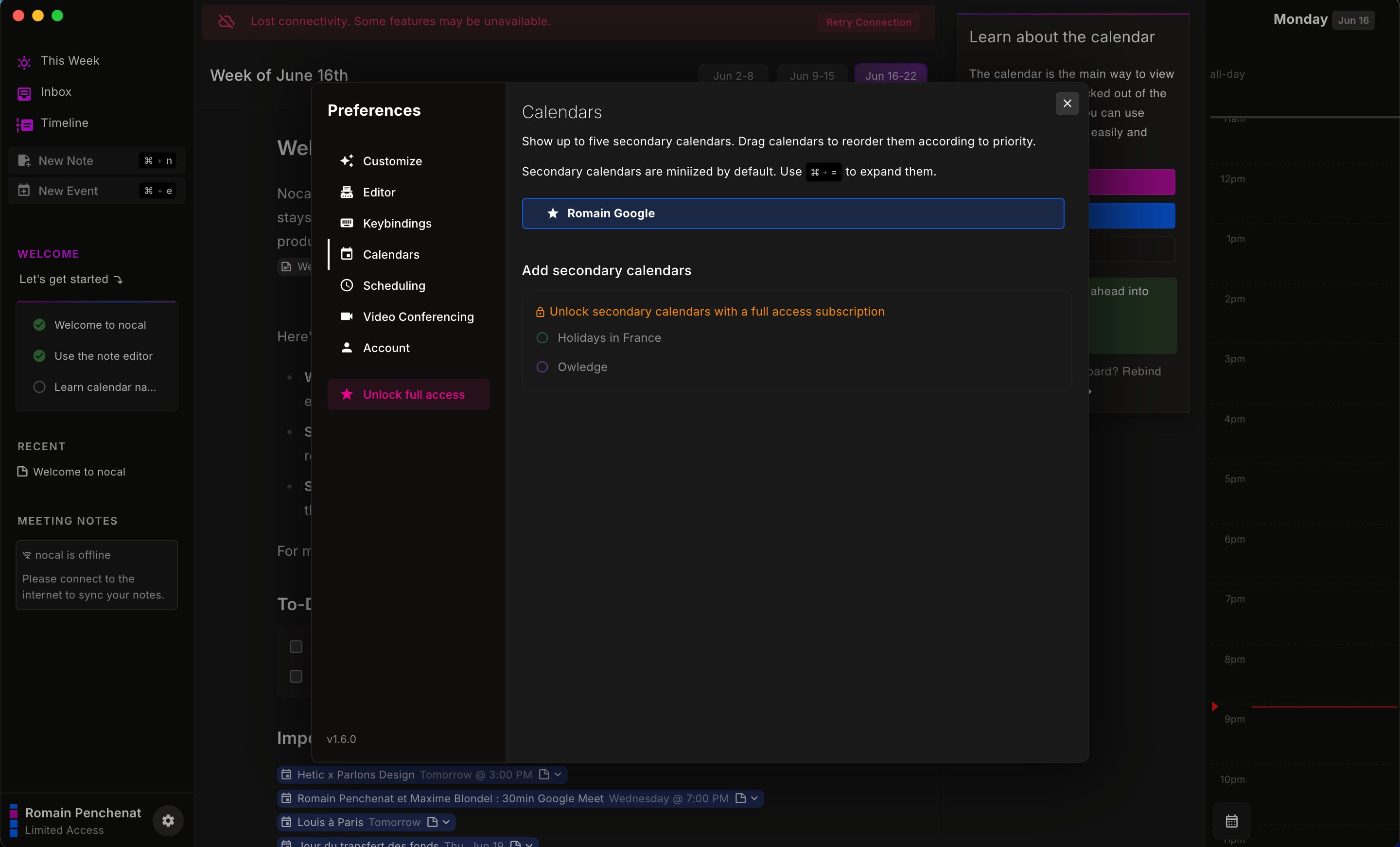Open settings gear next to Romain Penchenat

(x=168, y=820)
